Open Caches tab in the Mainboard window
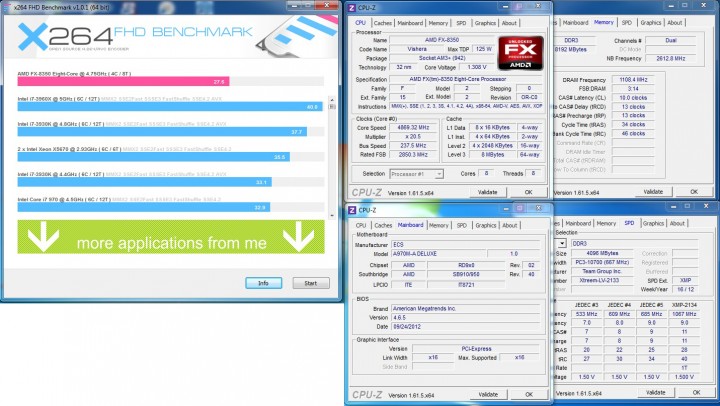The image size is (720, 406). 383,226
